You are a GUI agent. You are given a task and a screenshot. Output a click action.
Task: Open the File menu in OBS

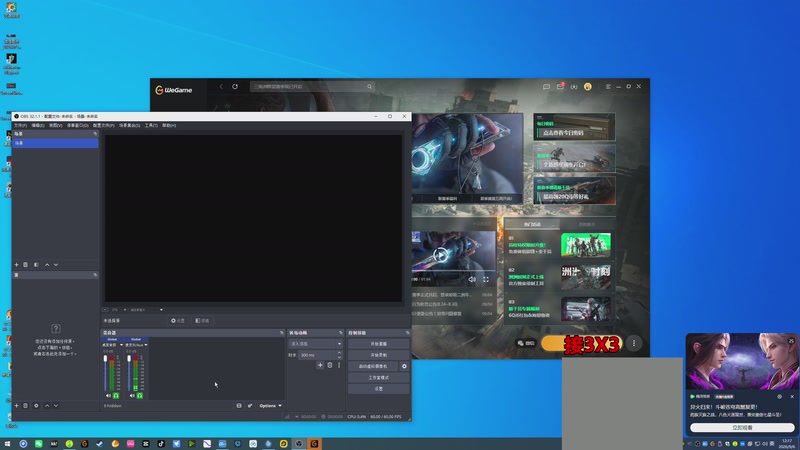tap(20, 126)
